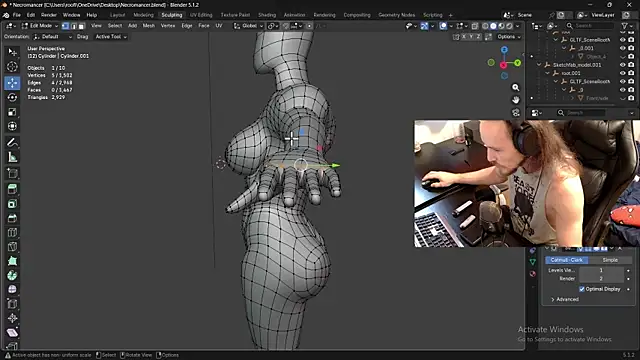Switch to face select mode
The image size is (640, 360).
coord(81,26)
